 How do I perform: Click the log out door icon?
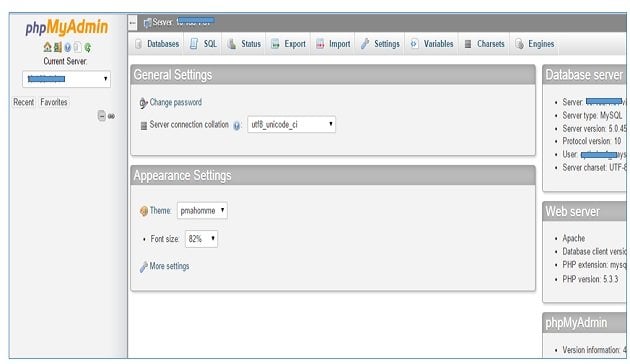tap(57, 47)
